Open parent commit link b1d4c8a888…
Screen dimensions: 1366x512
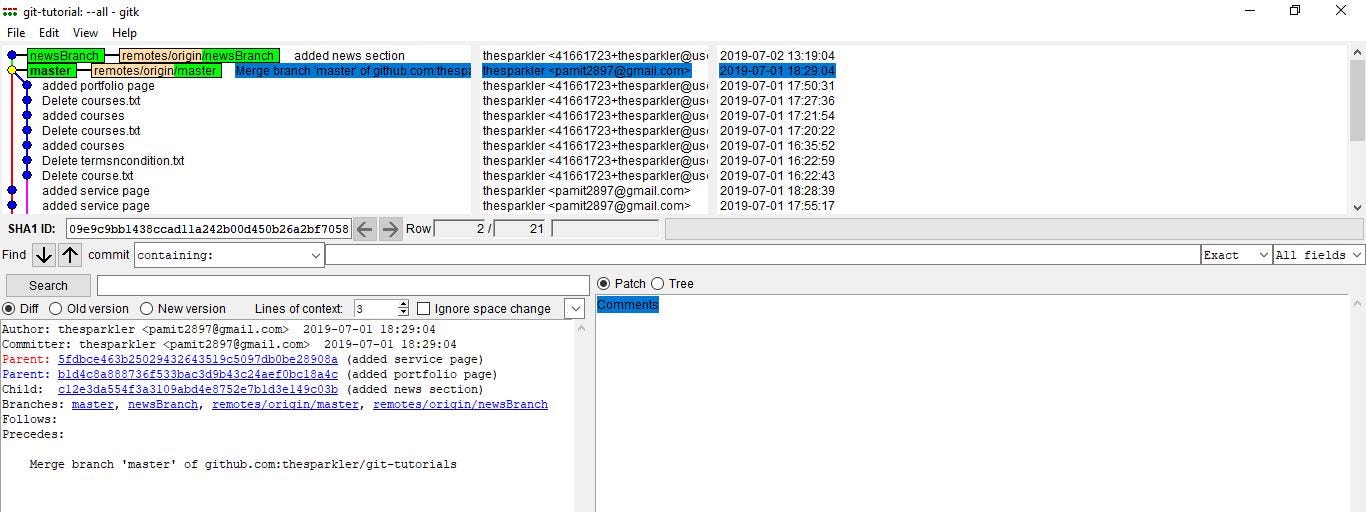pos(198,374)
